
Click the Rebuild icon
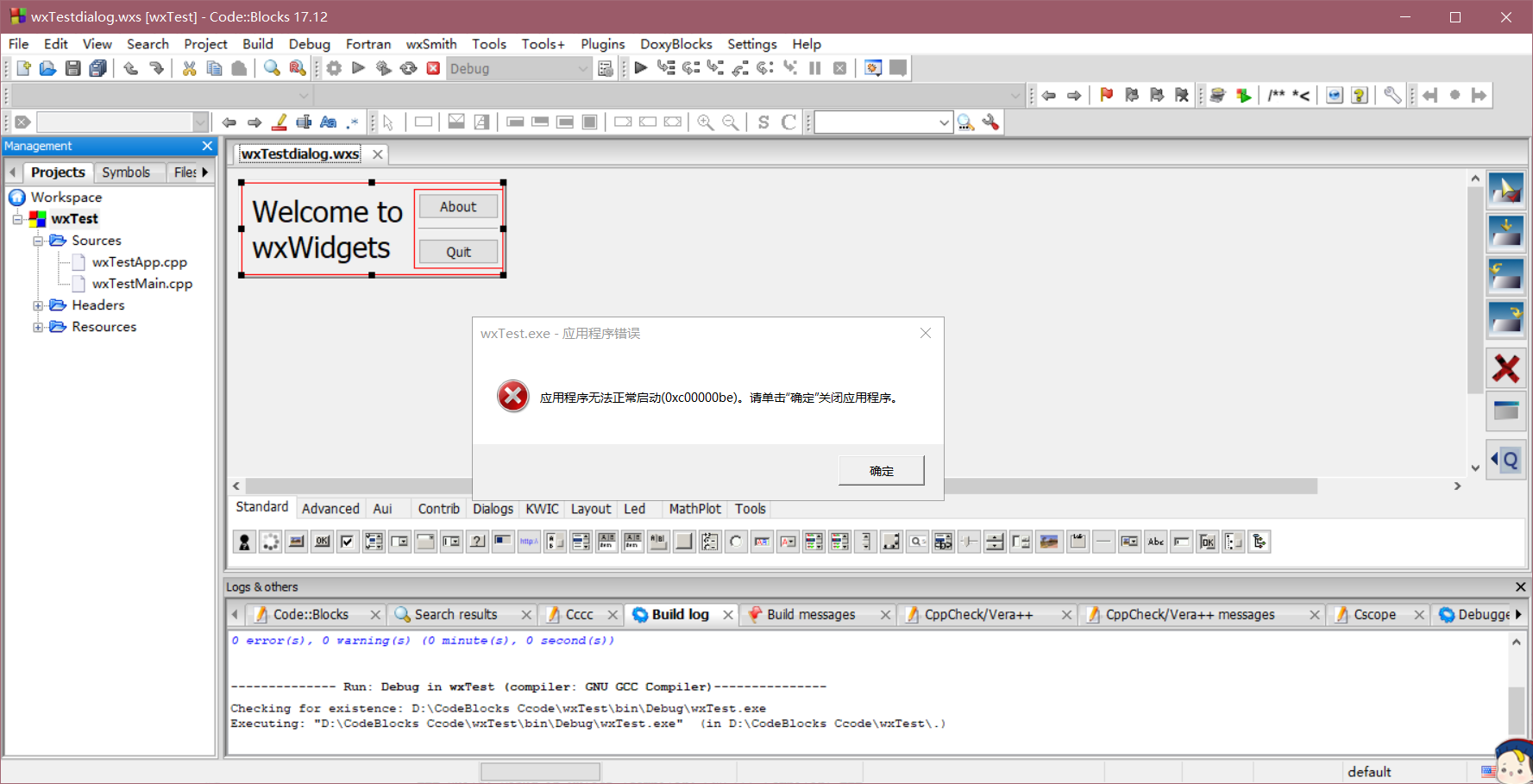pyautogui.click(x=409, y=68)
